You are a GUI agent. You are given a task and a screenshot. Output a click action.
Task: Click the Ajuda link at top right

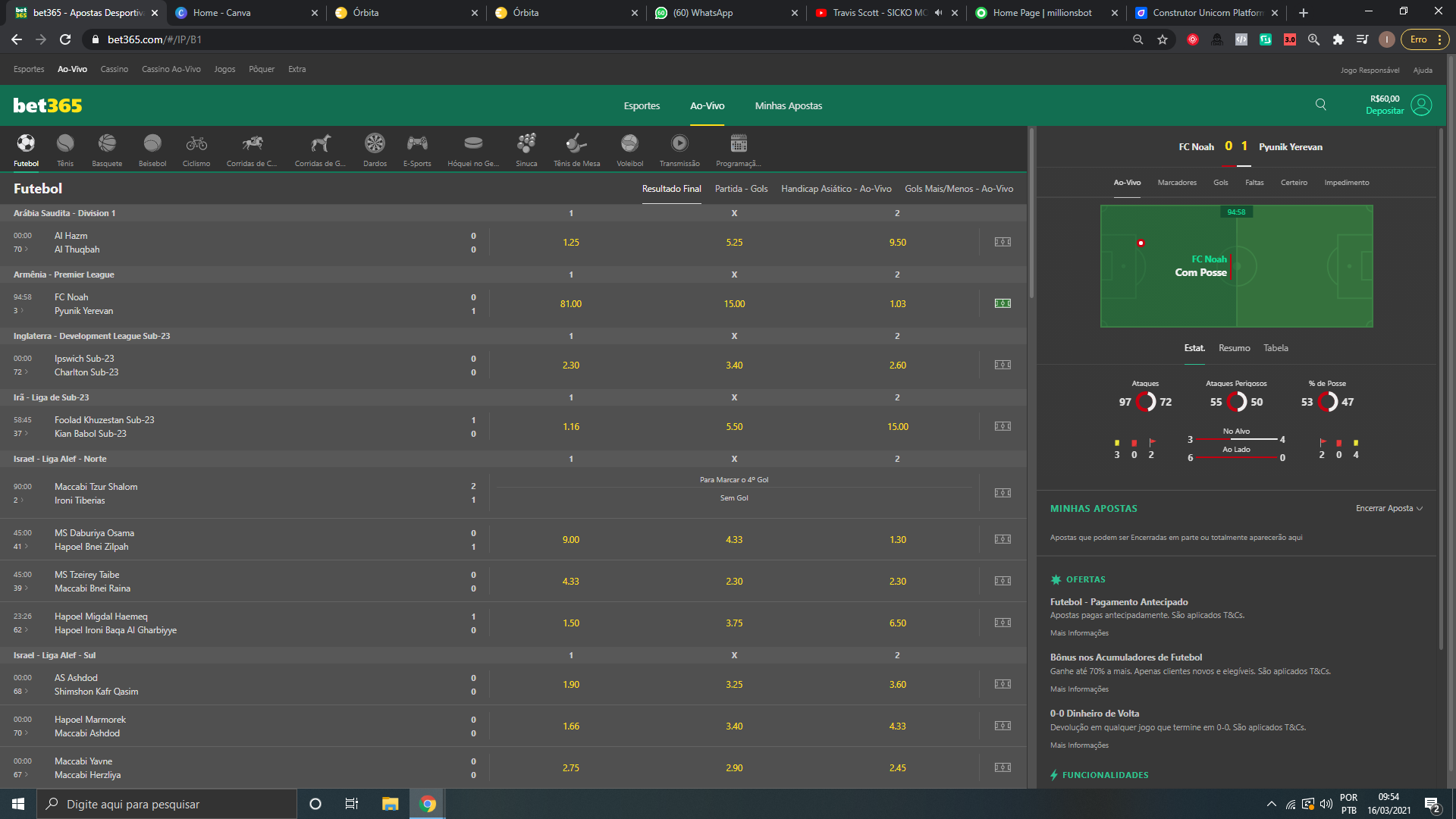pos(1423,71)
